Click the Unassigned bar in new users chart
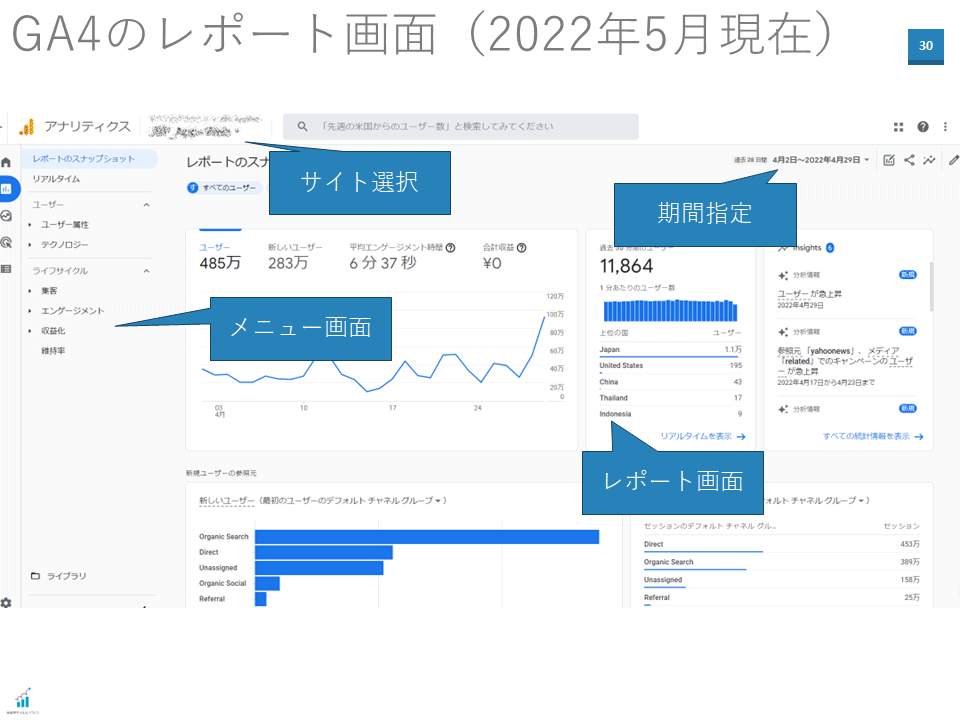This screenshot has height=720, width=960. point(319,568)
